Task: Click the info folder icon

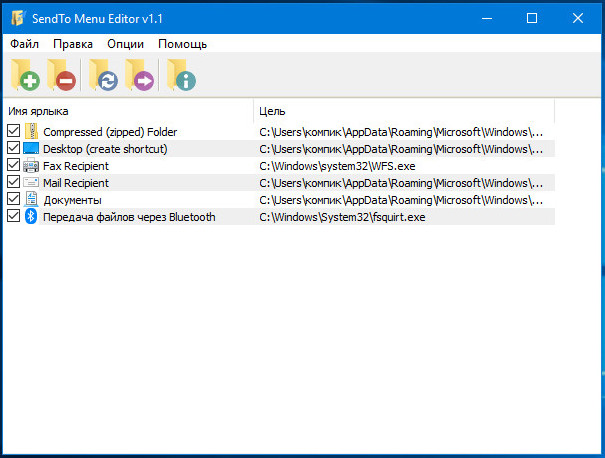Action: [181, 75]
